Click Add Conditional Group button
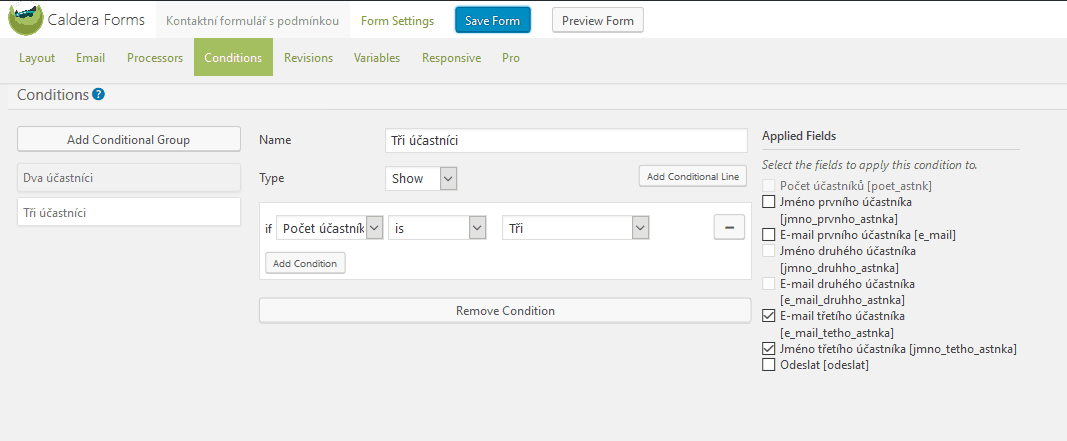The image size is (1067, 441). click(129, 140)
